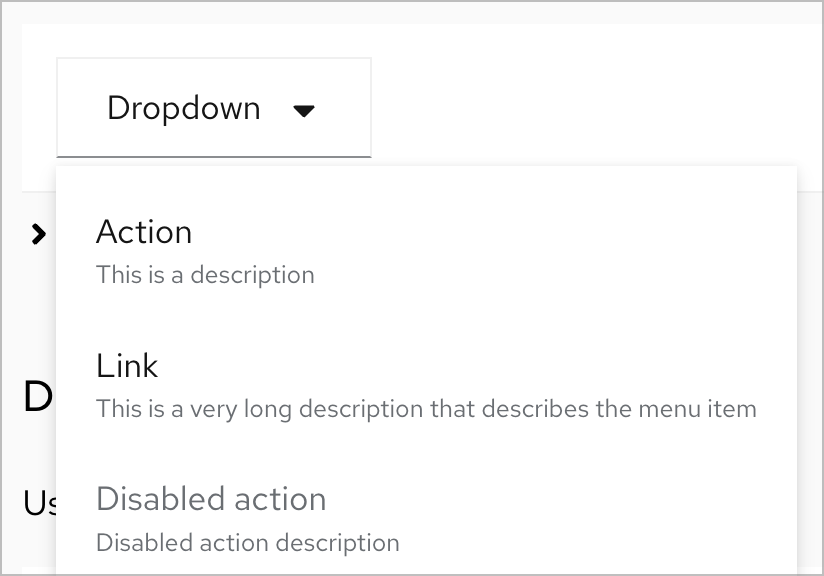Click the "Disabled action description" text

247,543
